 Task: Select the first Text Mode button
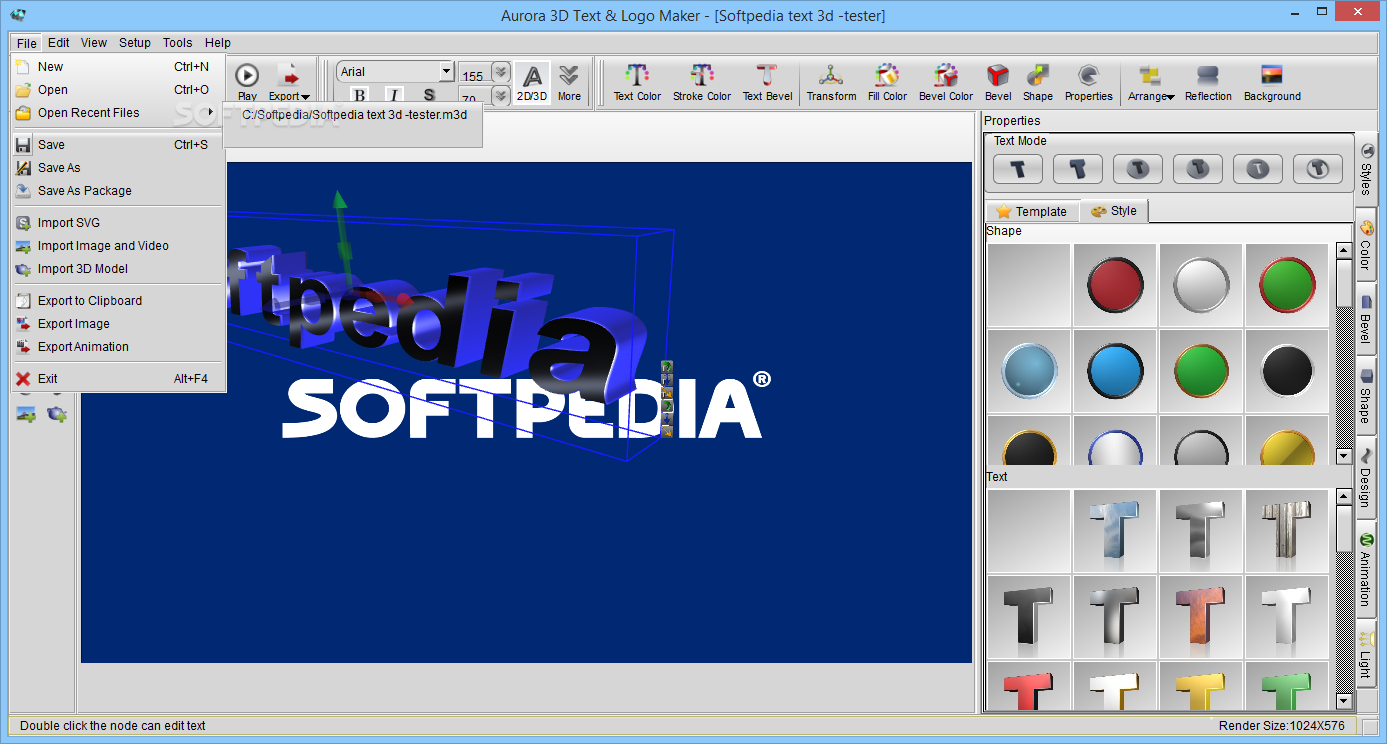(x=1018, y=169)
